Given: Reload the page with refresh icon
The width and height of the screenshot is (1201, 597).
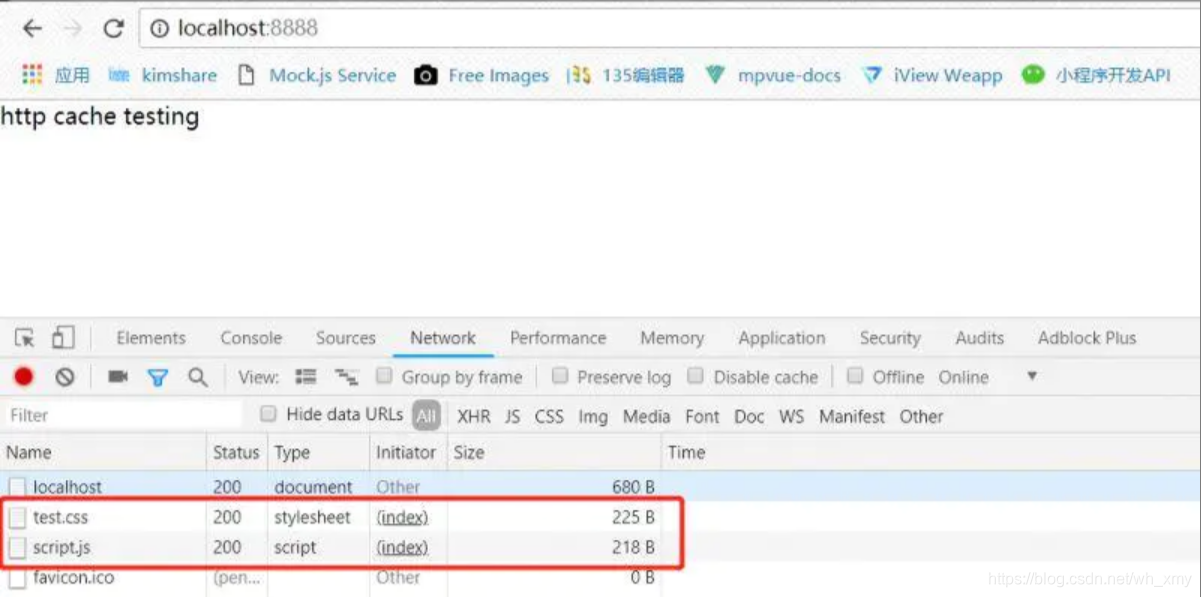Looking at the screenshot, I should click(114, 28).
